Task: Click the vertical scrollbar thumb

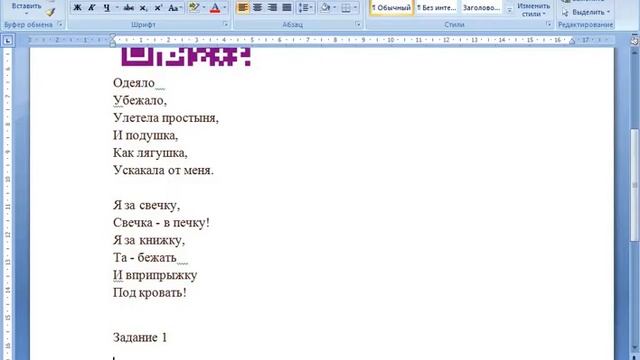Action: pyautogui.click(x=635, y=184)
